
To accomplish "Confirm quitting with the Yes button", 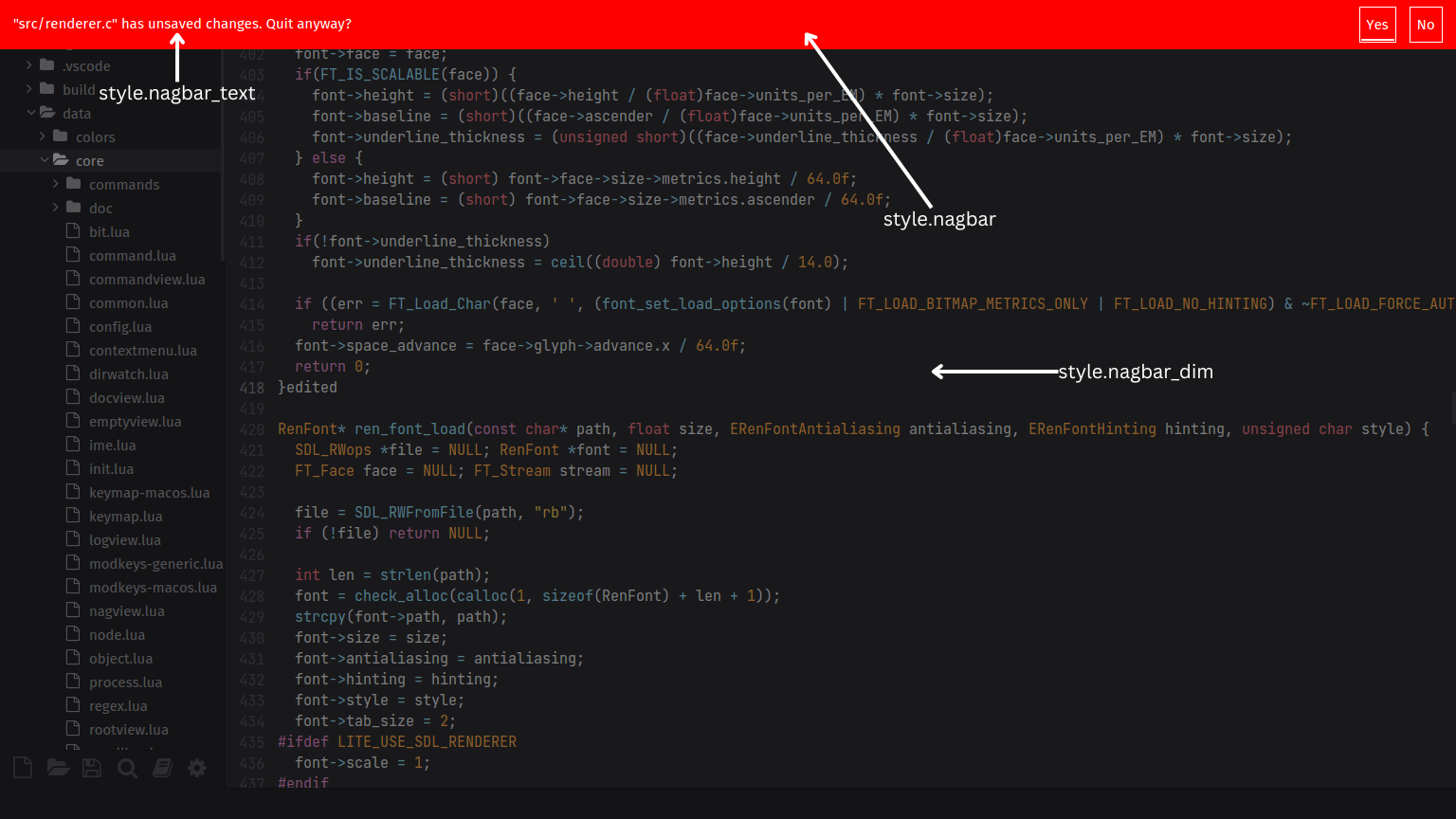I will point(1377,25).
